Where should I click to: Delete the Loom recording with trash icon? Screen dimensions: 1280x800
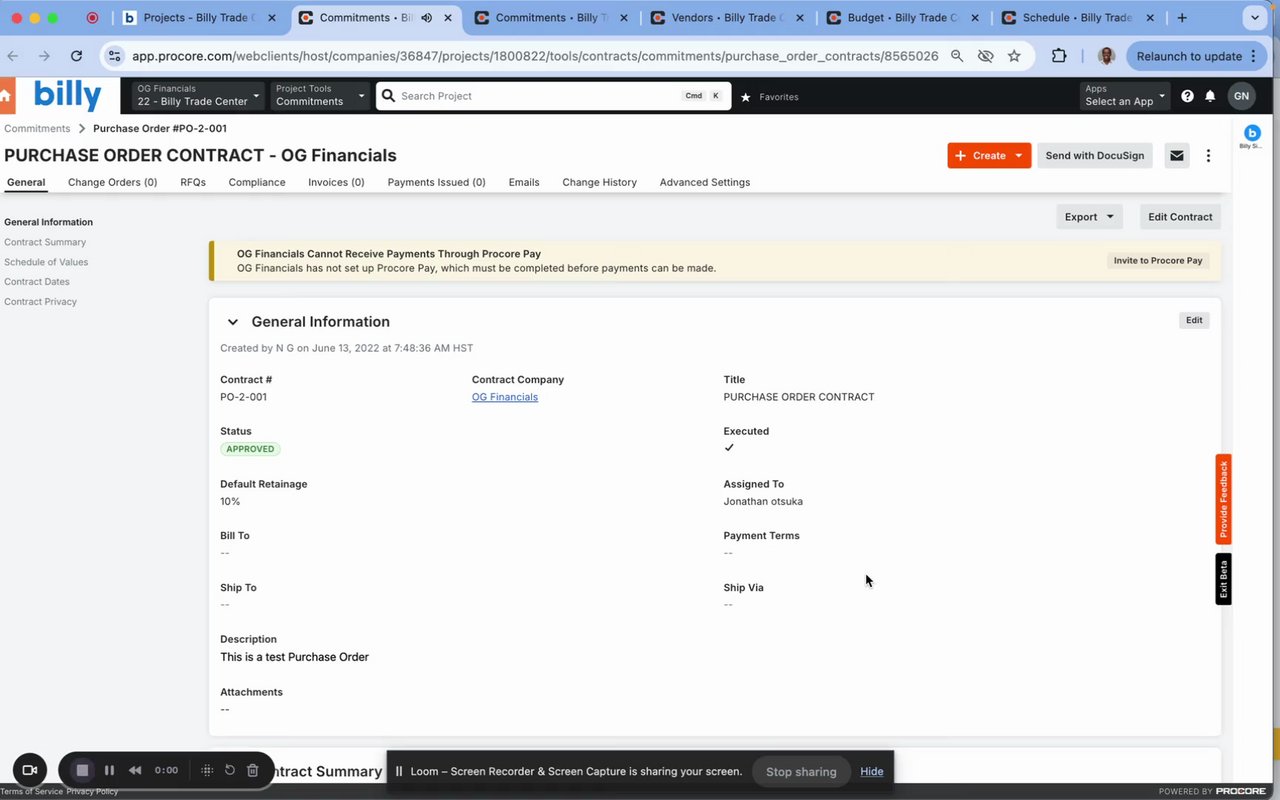(x=252, y=770)
